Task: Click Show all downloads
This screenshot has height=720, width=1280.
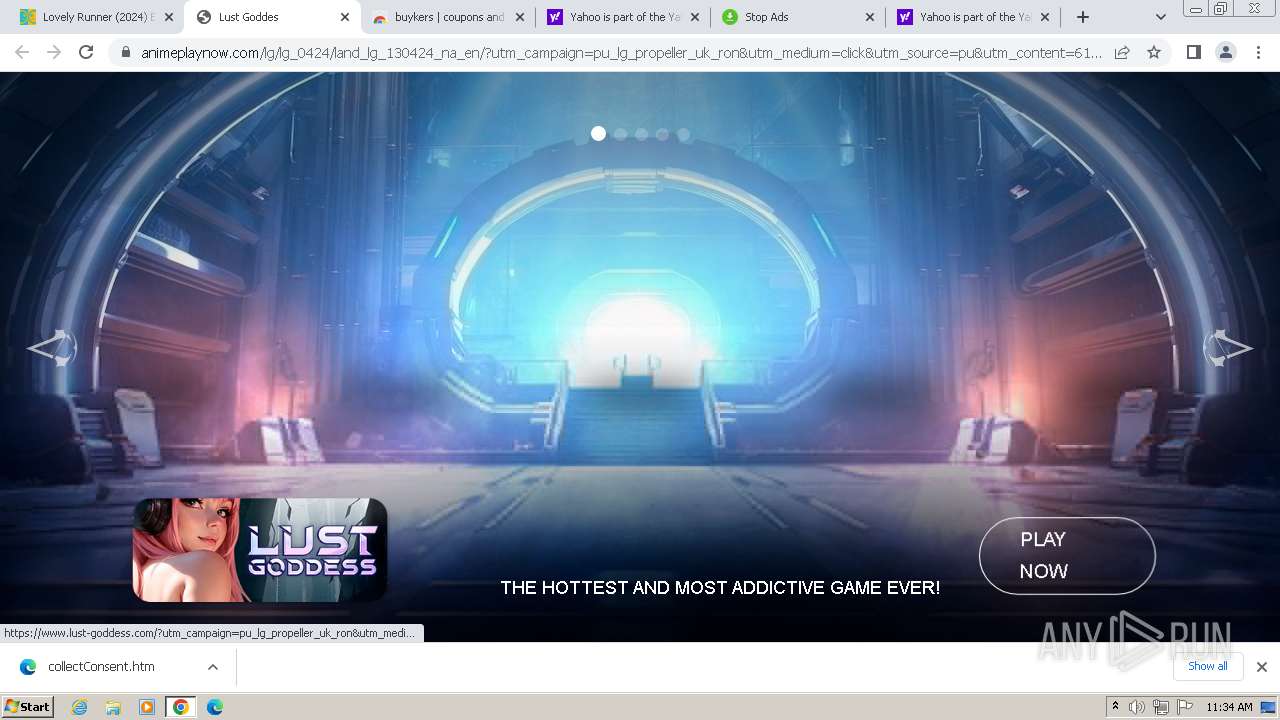Action: point(1208,666)
